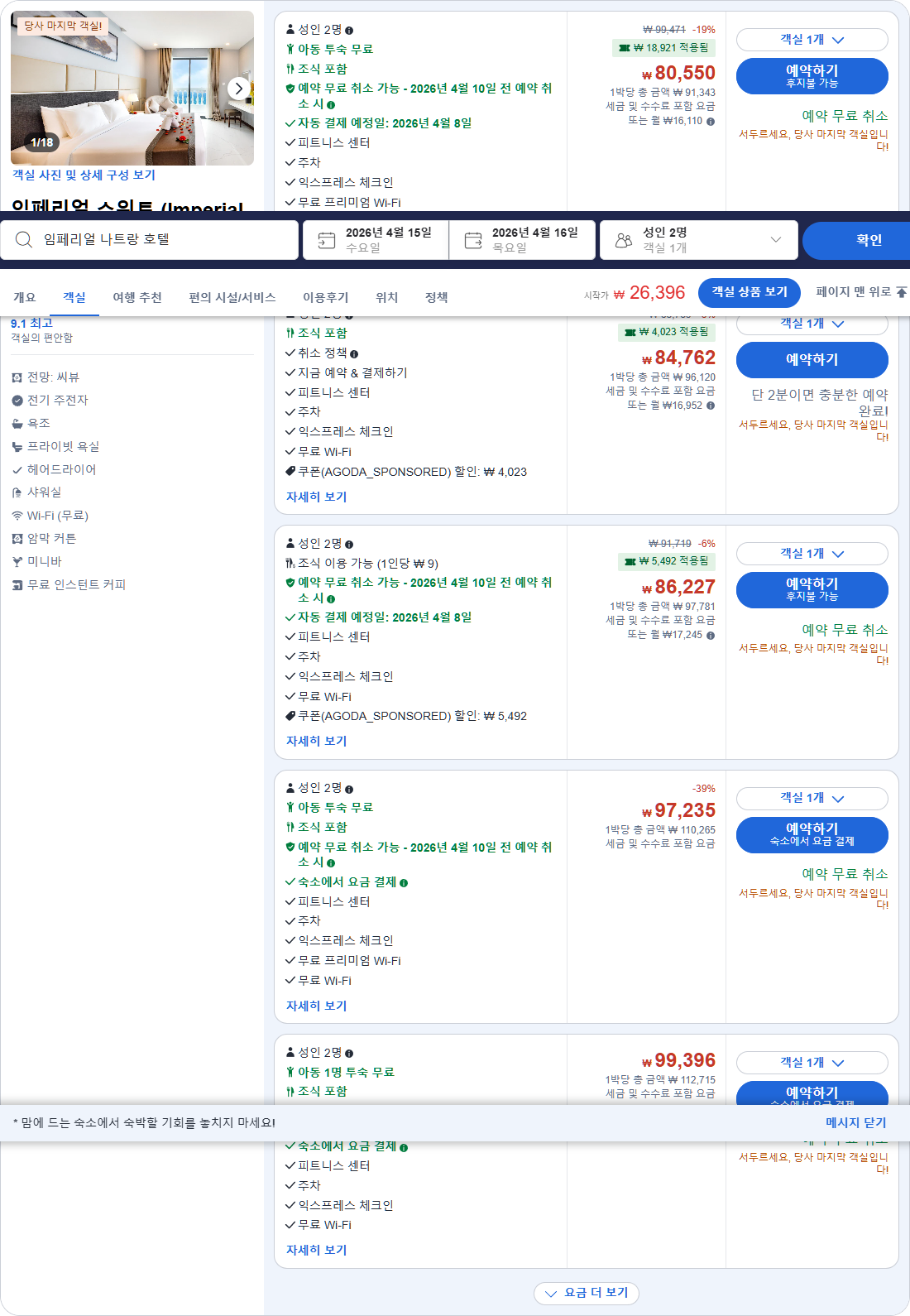Click the 객실 상품 보기 button
The image size is (910, 1316).
(750, 292)
